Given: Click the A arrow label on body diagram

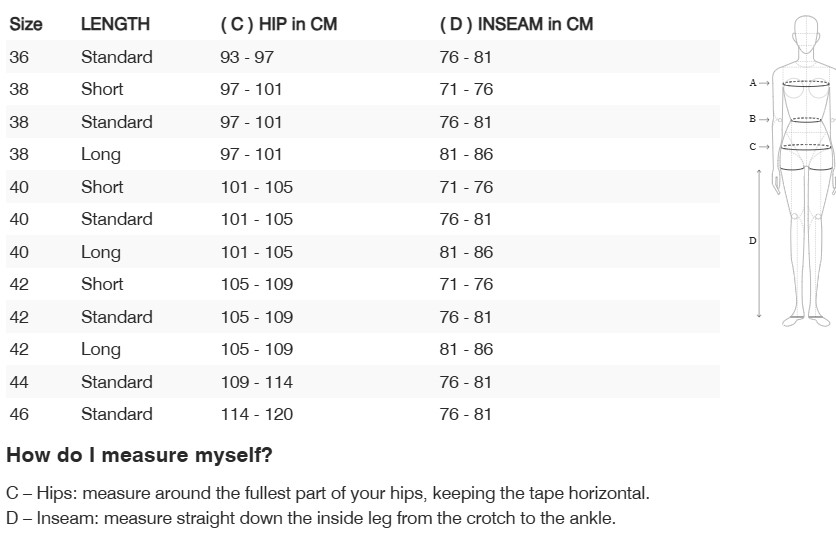Looking at the screenshot, I should 759,83.
